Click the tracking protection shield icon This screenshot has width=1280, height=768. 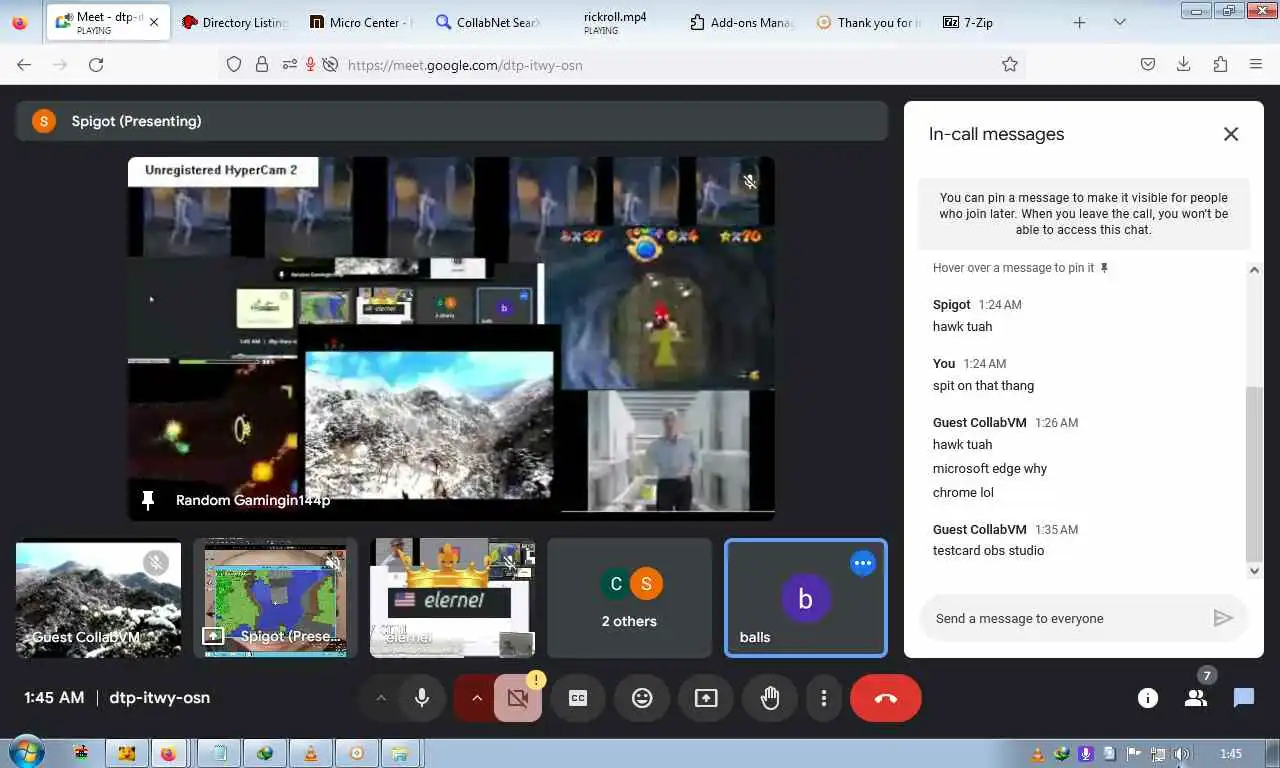point(234,65)
